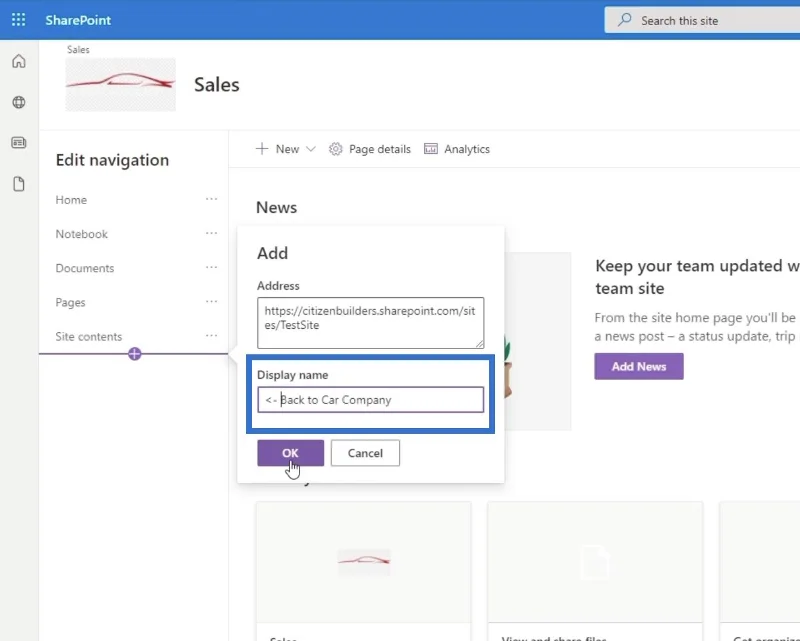Click the Add News button
This screenshot has height=641, width=800.
(639, 366)
